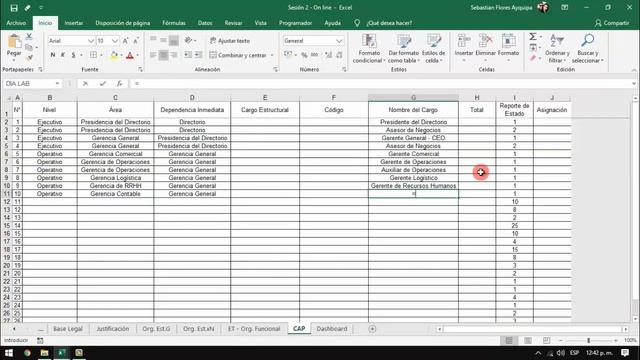Open the number format General dropdown
The width and height of the screenshot is (640, 360).
pos(339,41)
